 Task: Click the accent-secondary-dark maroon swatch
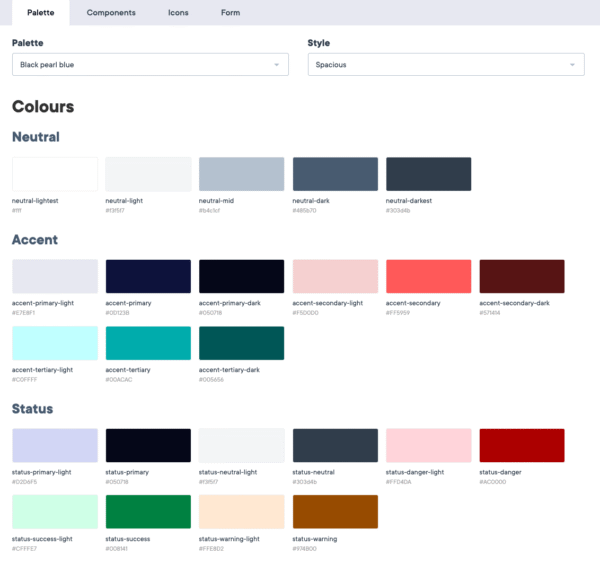click(521, 276)
